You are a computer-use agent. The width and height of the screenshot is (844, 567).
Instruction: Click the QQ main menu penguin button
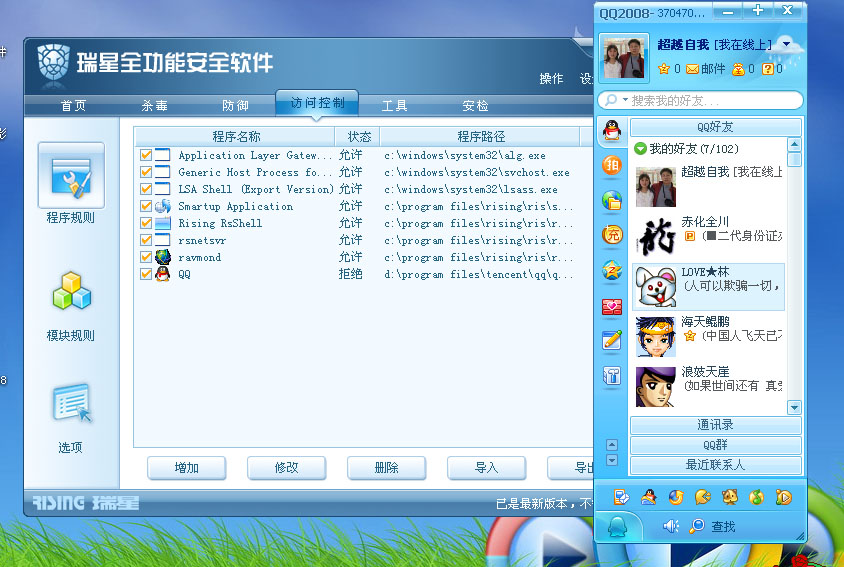[618, 526]
